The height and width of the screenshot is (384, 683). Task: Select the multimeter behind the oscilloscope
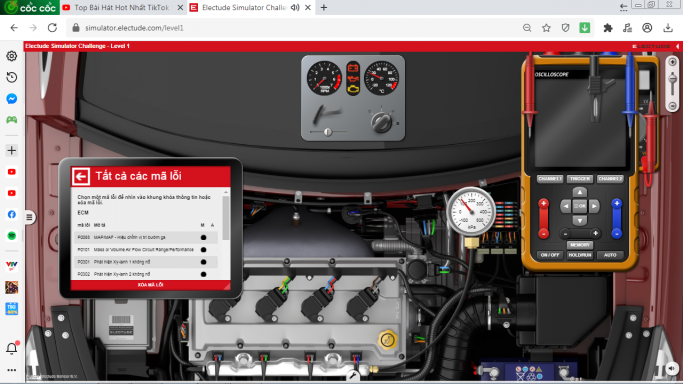coord(648,113)
